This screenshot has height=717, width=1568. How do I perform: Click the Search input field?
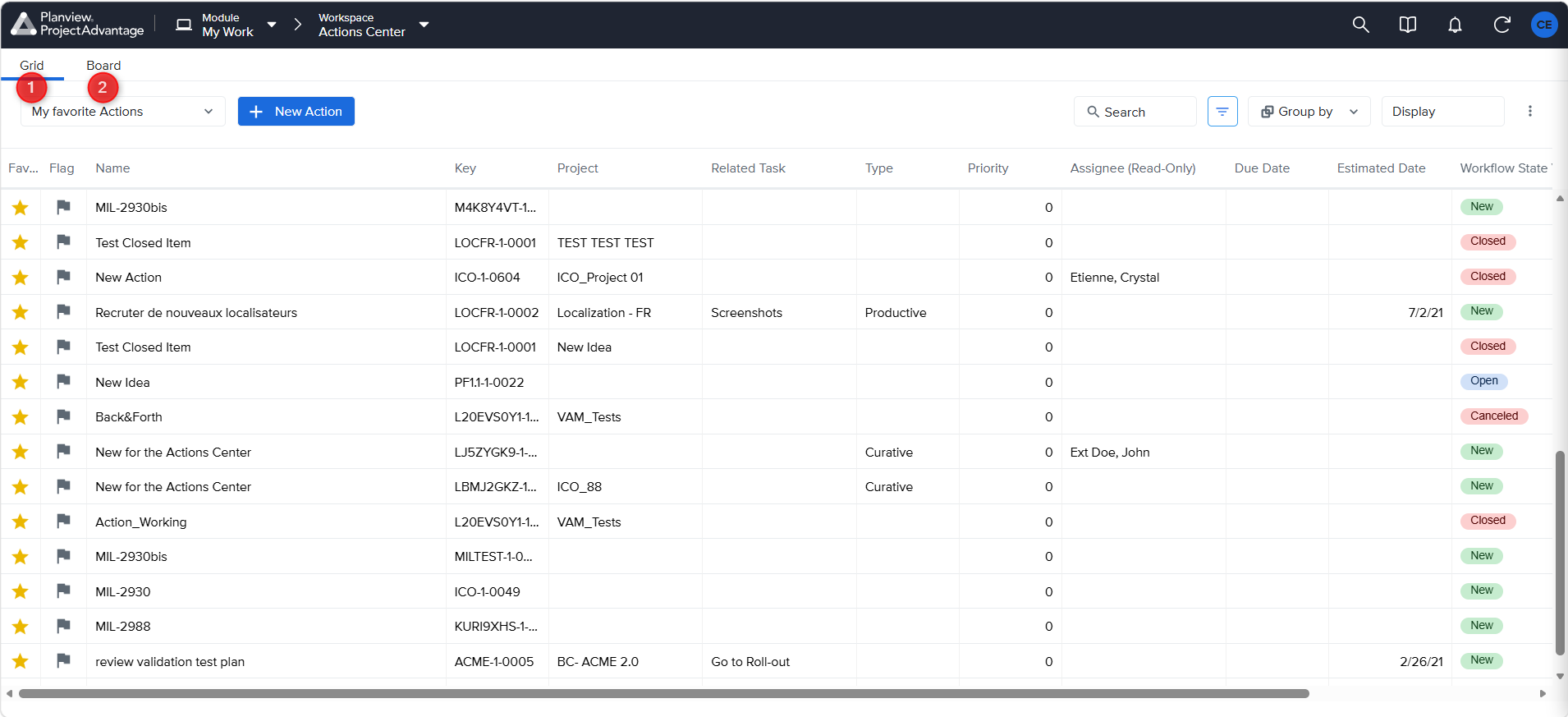click(1135, 112)
